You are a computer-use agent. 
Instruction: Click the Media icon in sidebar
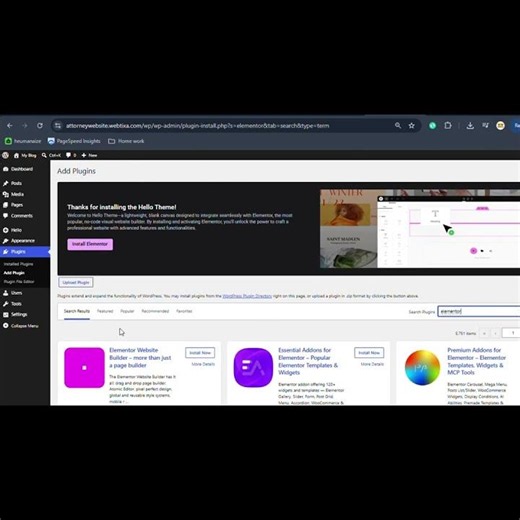coord(6,194)
